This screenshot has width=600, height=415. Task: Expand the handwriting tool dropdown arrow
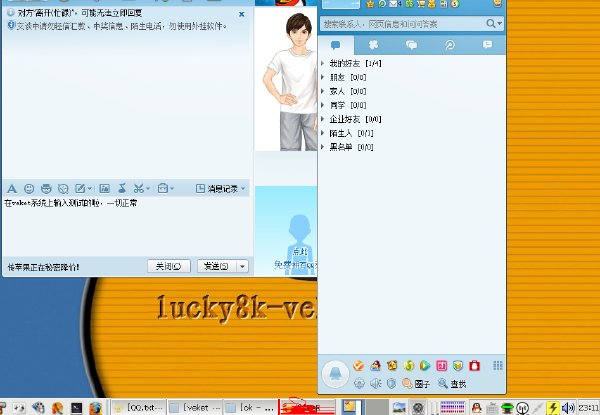click(x=89, y=189)
